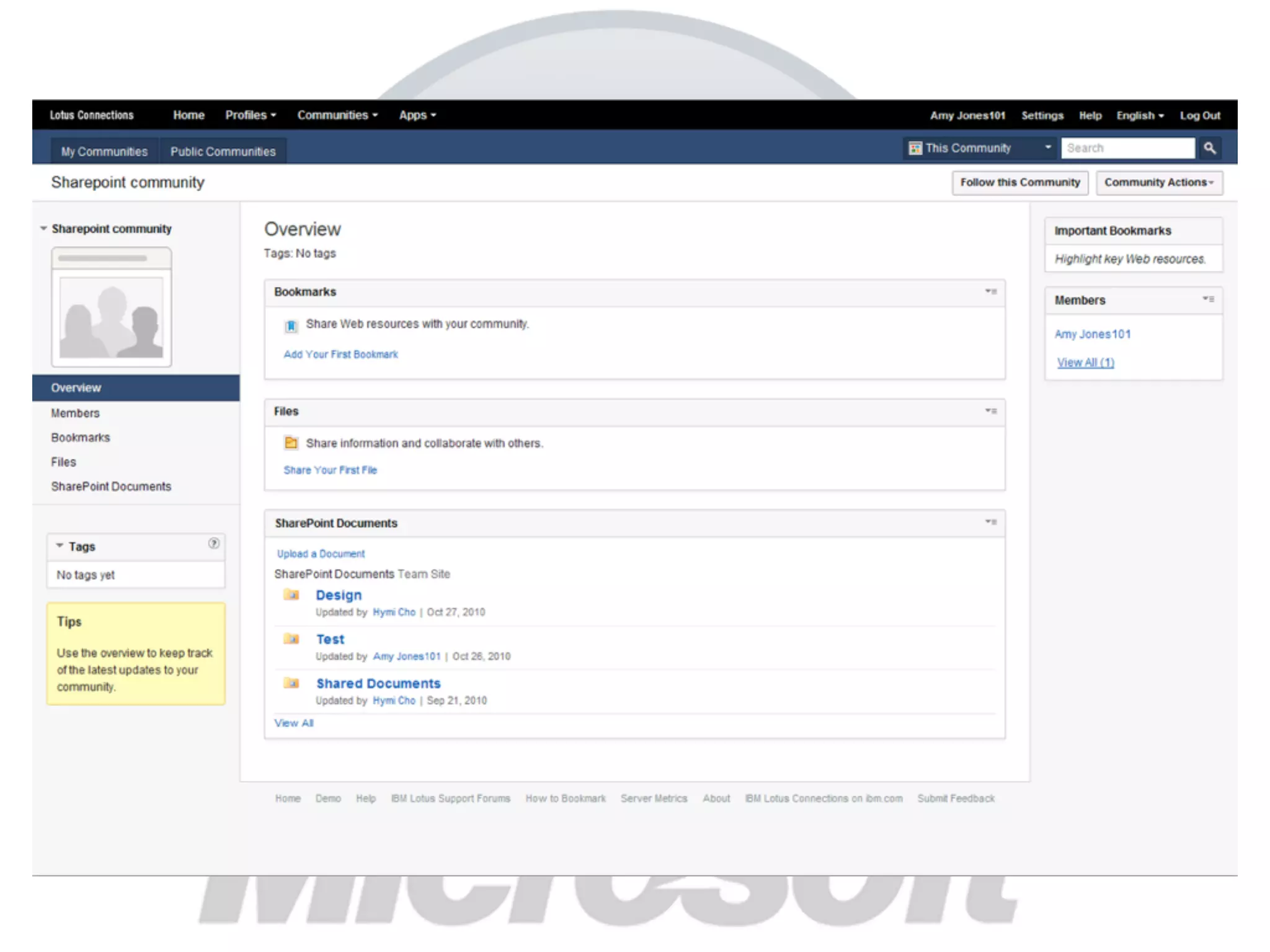Expand the Community Actions dropdown
The height and width of the screenshot is (952, 1270).
pos(1158,182)
